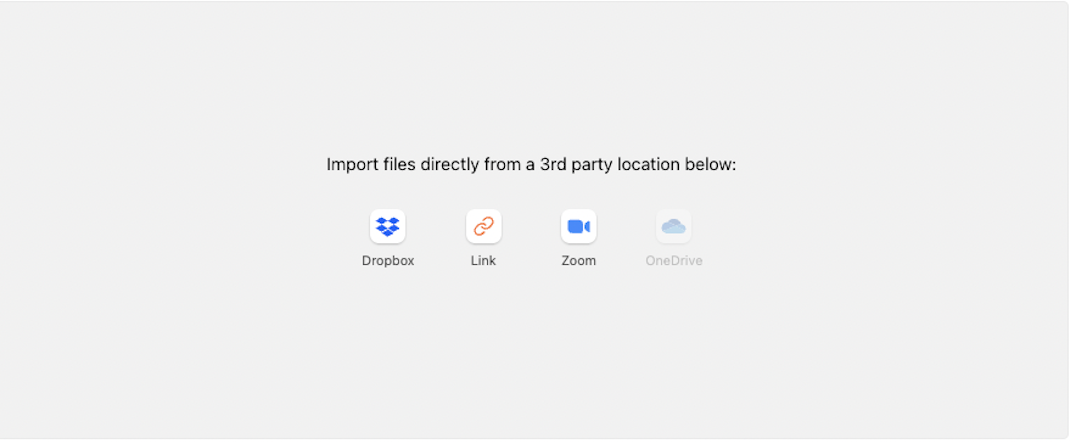Click the "Dropbox" text label

[x=388, y=261]
